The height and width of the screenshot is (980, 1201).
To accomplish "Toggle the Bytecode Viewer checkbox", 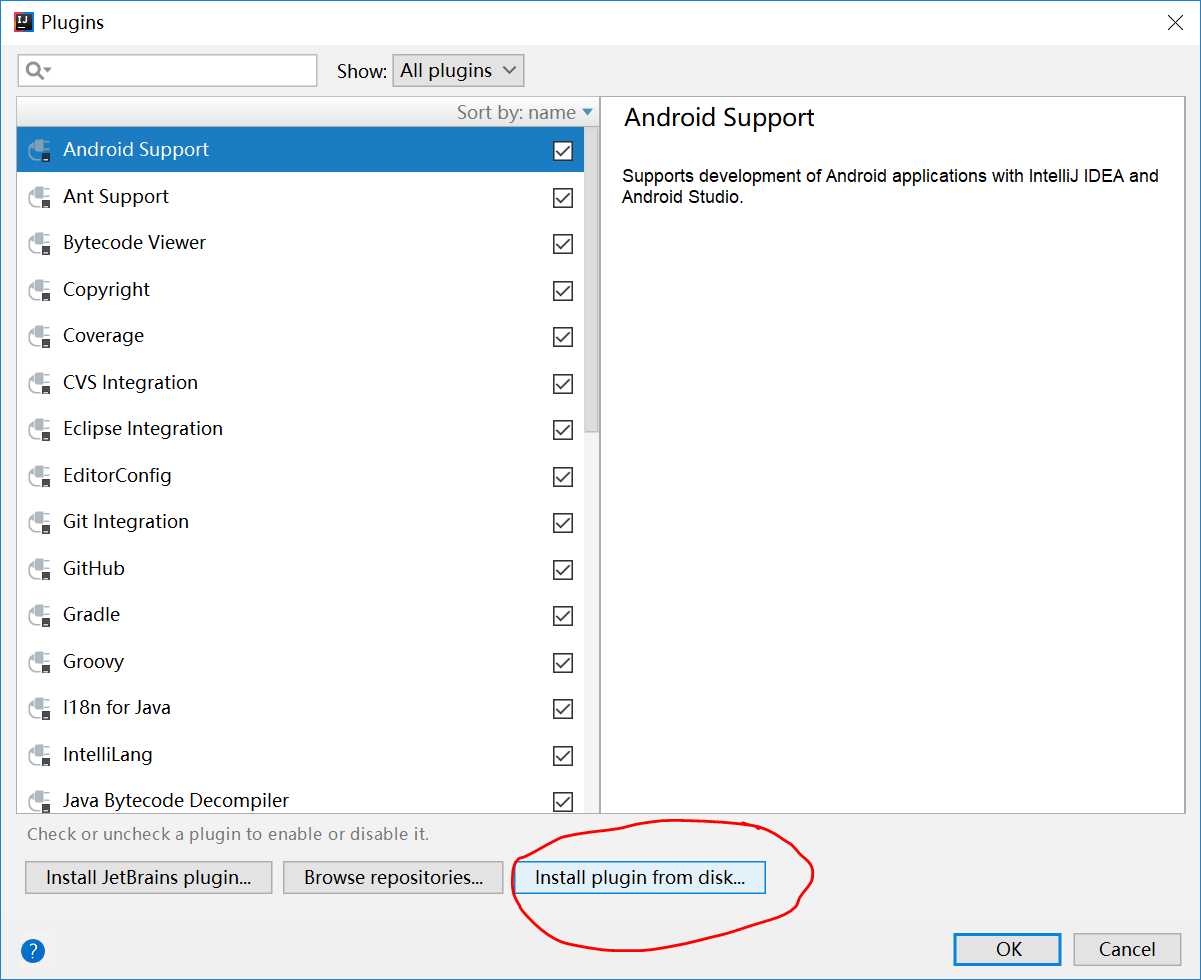I will [x=563, y=244].
